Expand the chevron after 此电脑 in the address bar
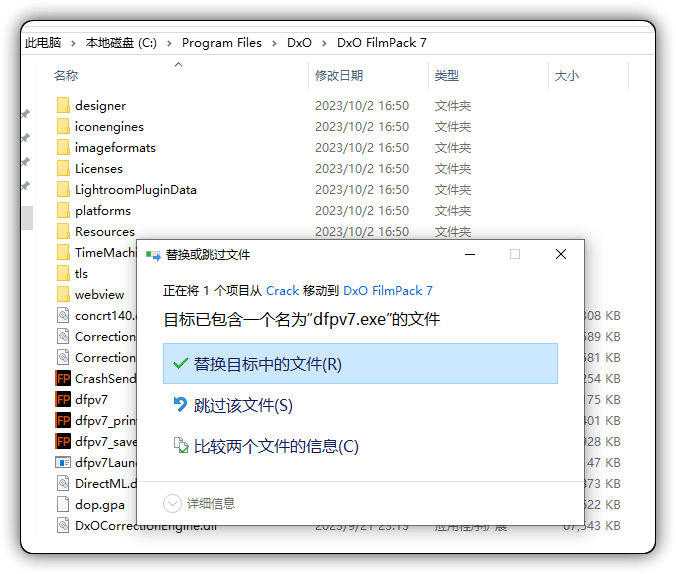676x574 pixels. 73,43
